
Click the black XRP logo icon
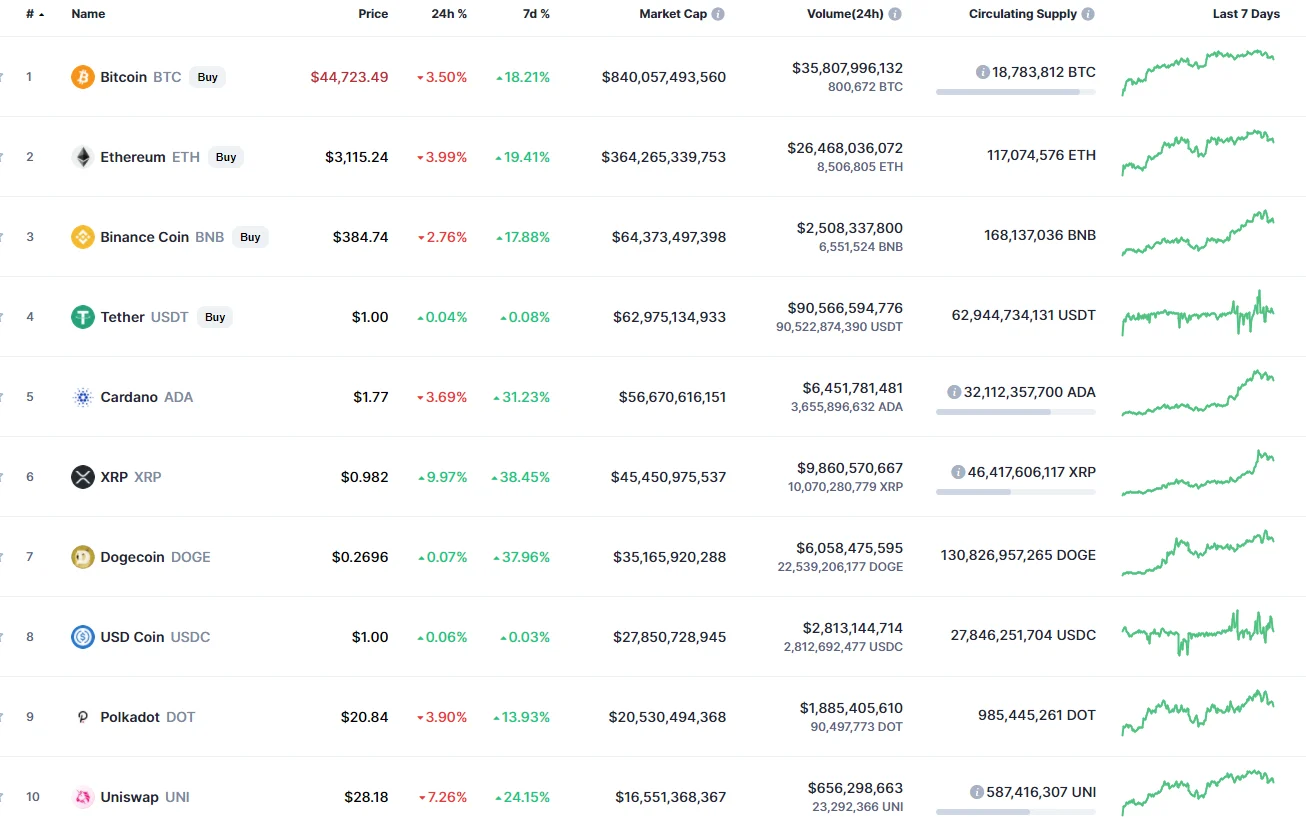coord(83,477)
